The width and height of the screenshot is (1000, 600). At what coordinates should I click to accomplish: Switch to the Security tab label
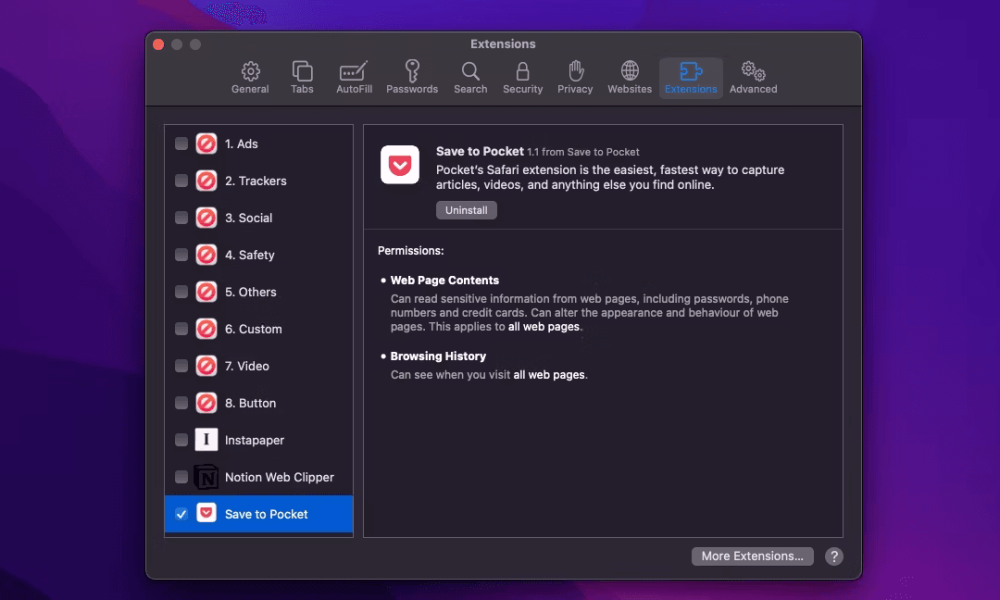point(523,89)
